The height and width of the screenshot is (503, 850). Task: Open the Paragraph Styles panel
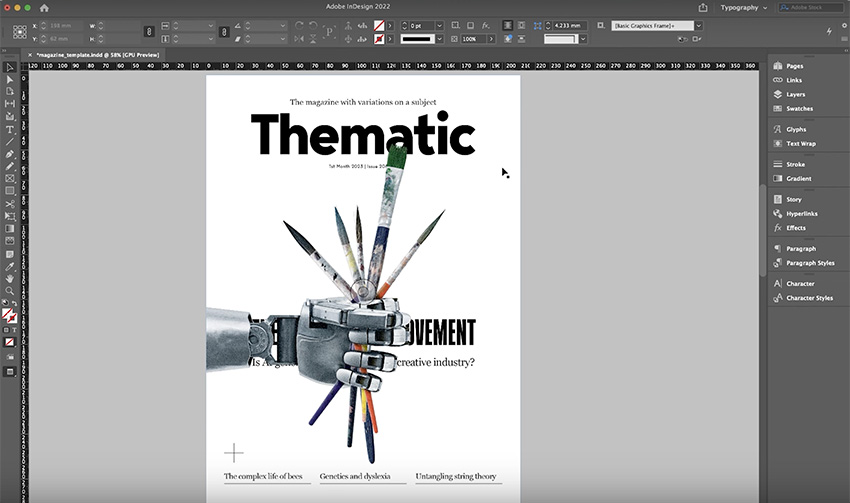tap(809, 263)
